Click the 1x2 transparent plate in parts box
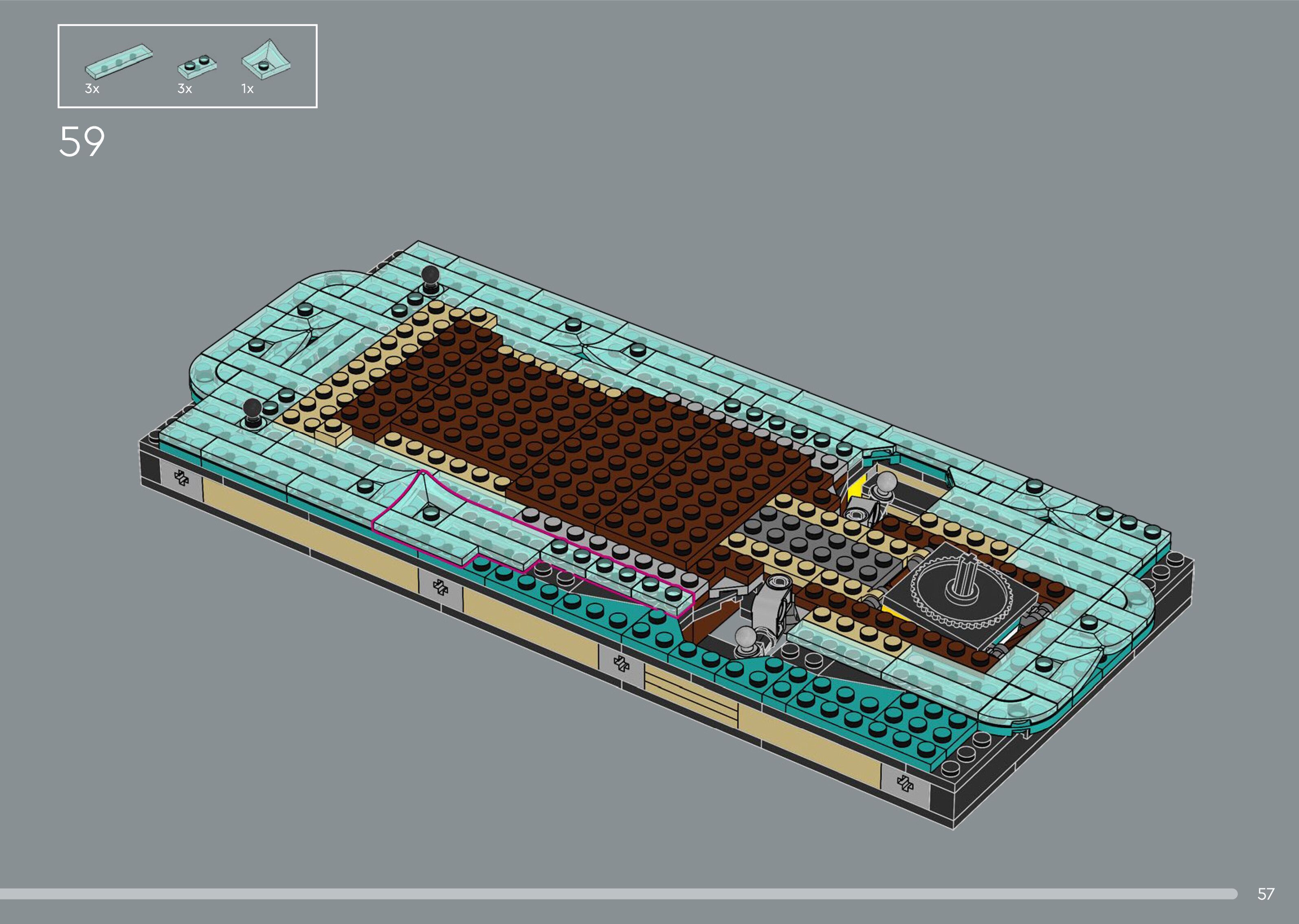This screenshot has width=1299, height=924. (197, 67)
